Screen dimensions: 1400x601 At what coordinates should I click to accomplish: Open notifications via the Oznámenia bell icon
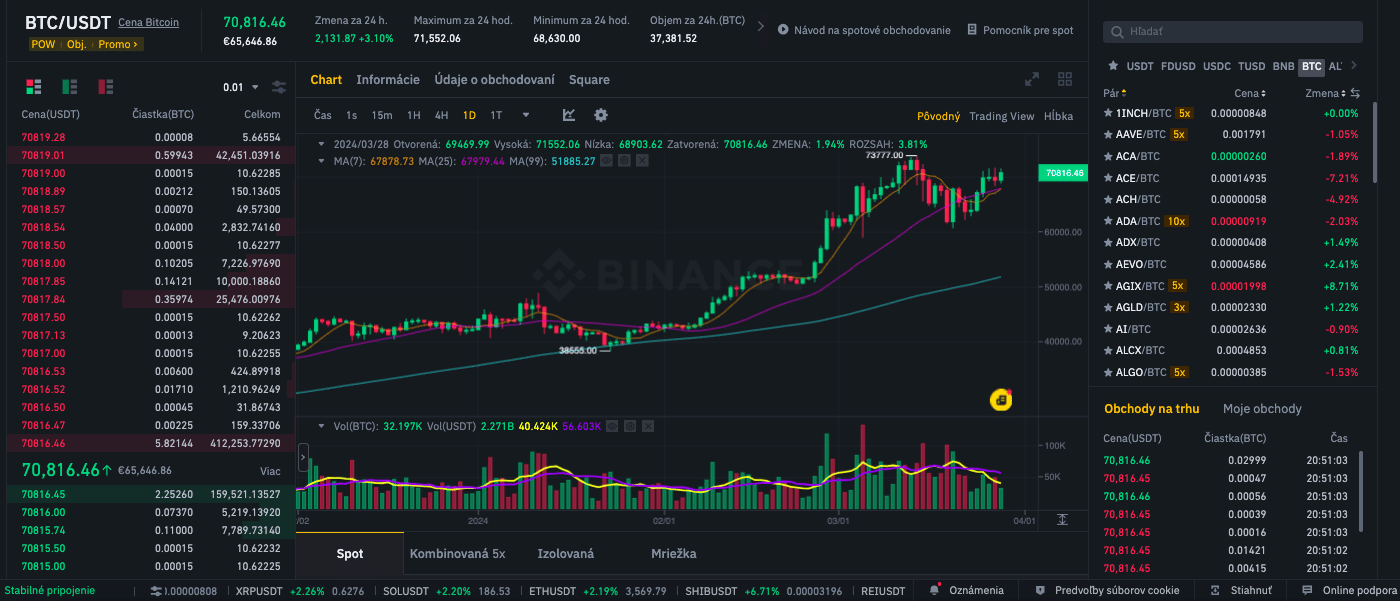tap(935, 590)
